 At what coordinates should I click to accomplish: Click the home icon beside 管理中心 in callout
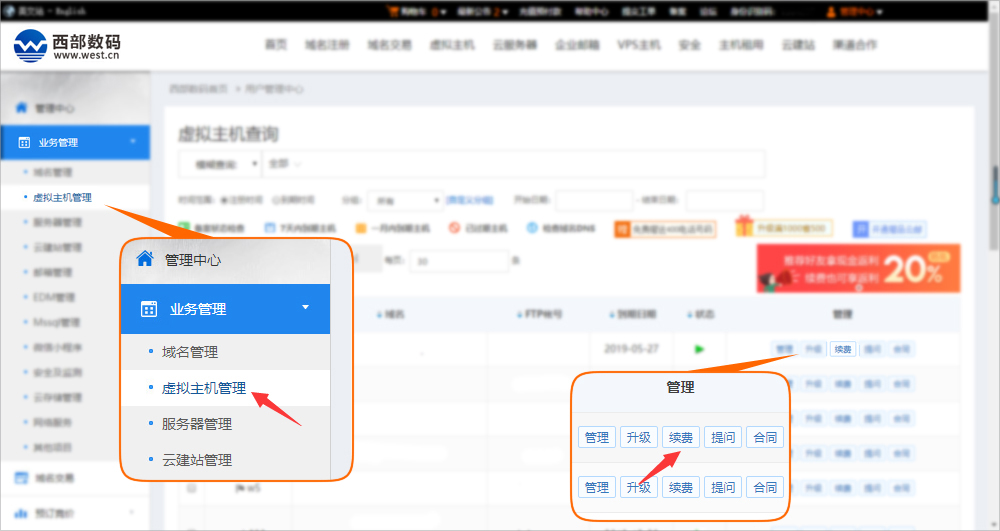tap(145, 259)
